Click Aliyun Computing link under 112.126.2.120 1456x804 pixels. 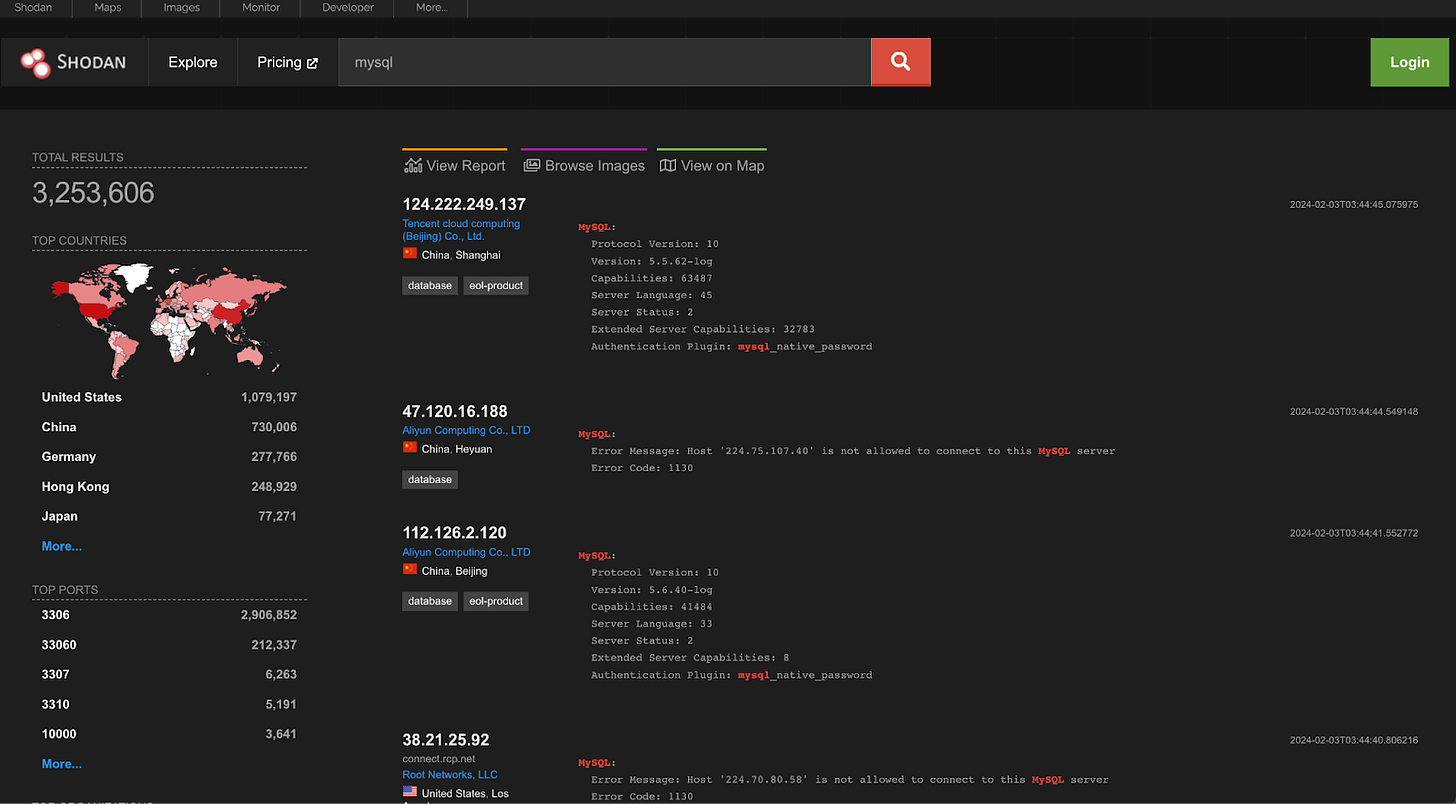466,552
